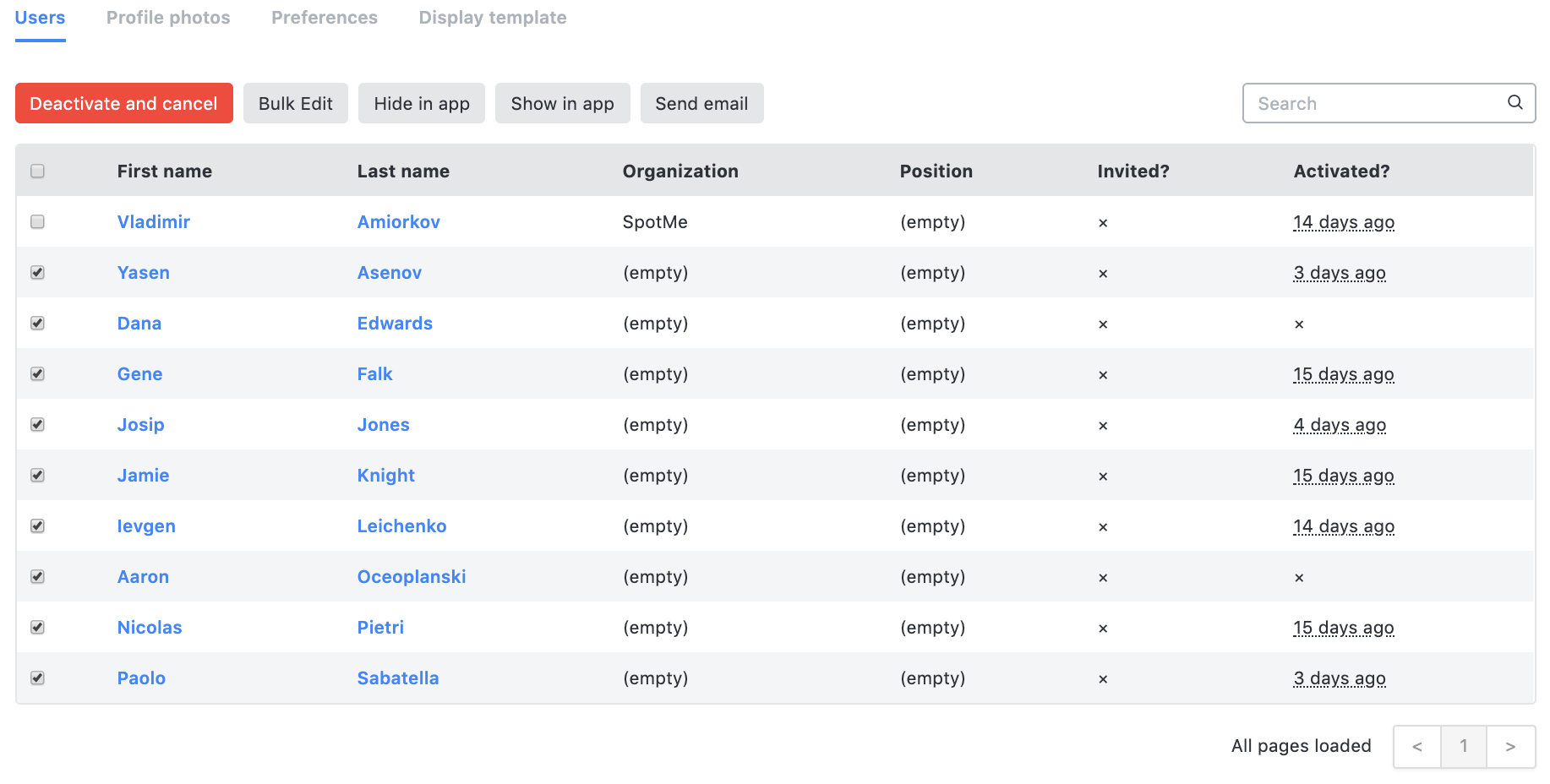Click Gene's '15 days ago' activation time

tap(1344, 374)
